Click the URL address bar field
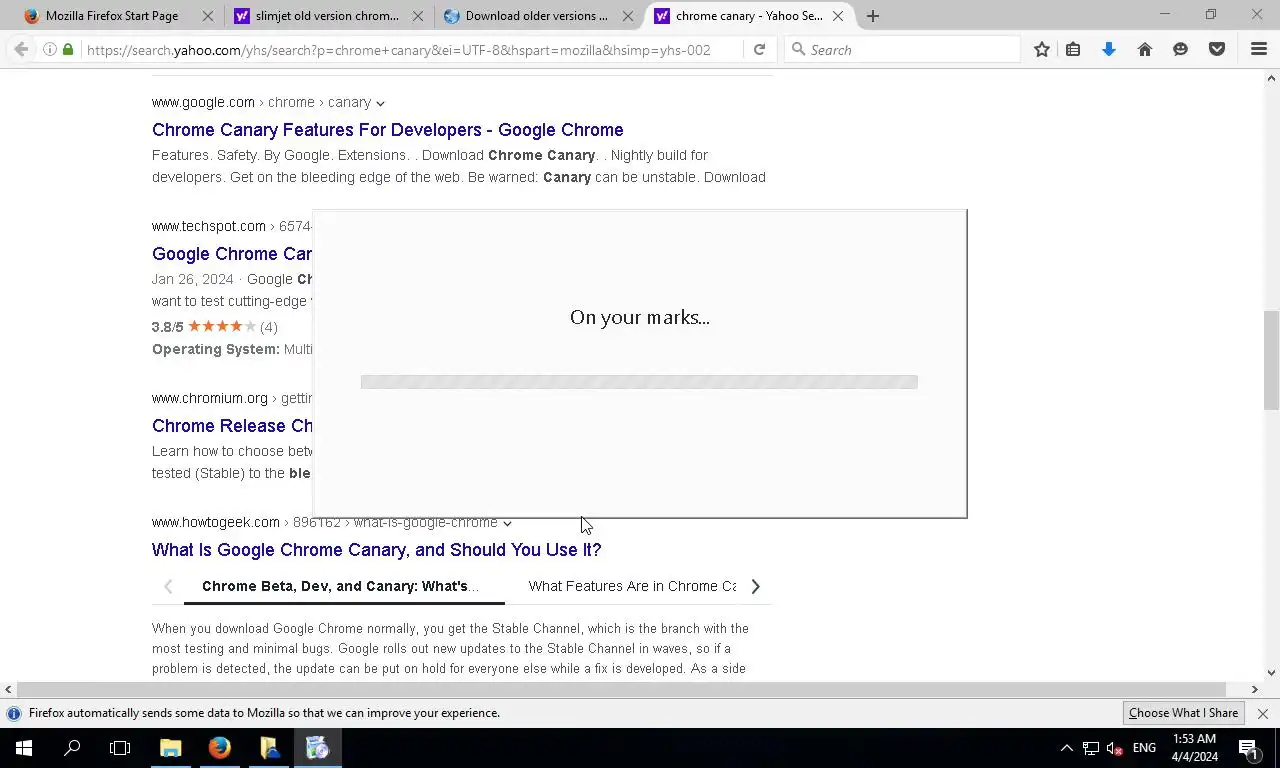This screenshot has width=1280, height=768. 410,49
